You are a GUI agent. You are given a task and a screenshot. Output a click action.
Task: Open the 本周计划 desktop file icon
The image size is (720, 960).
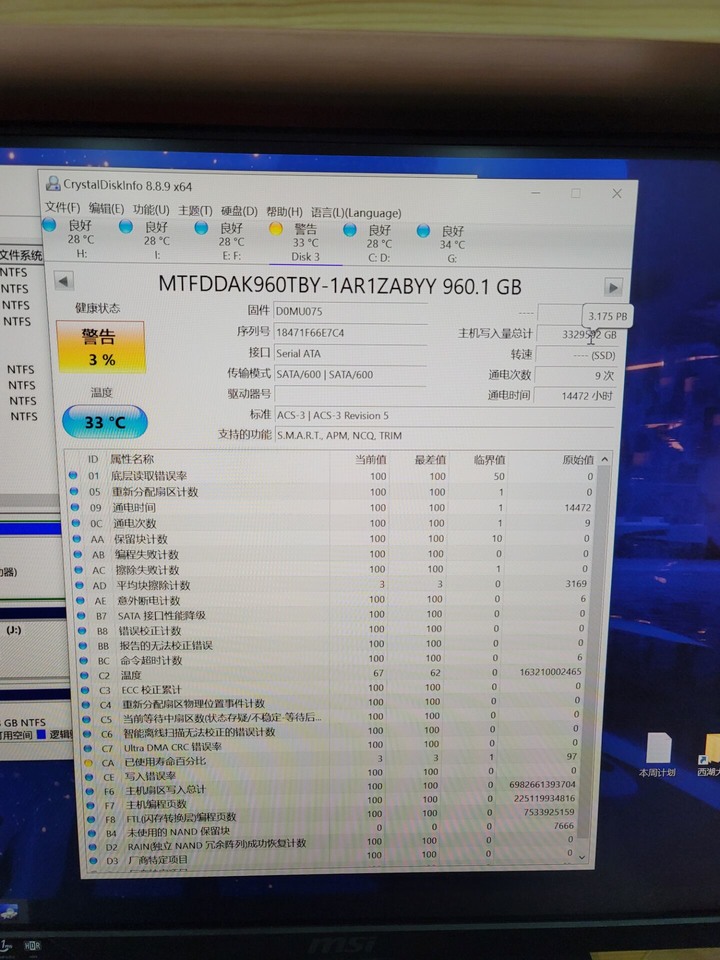click(x=658, y=754)
